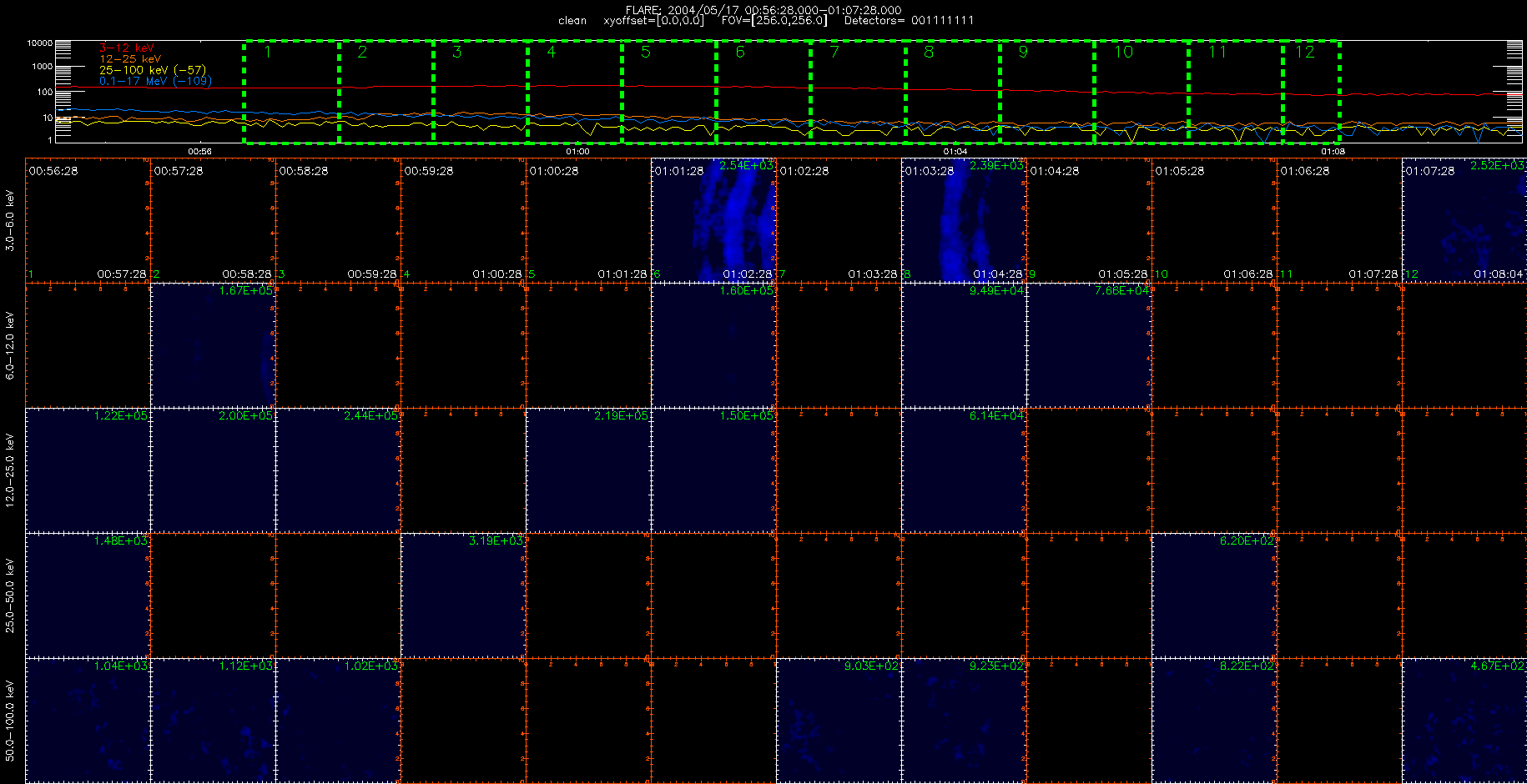Click the 1.48E+03 value in the 25-50 keV row
Image resolution: width=1527 pixels, height=784 pixels.
click(120, 541)
